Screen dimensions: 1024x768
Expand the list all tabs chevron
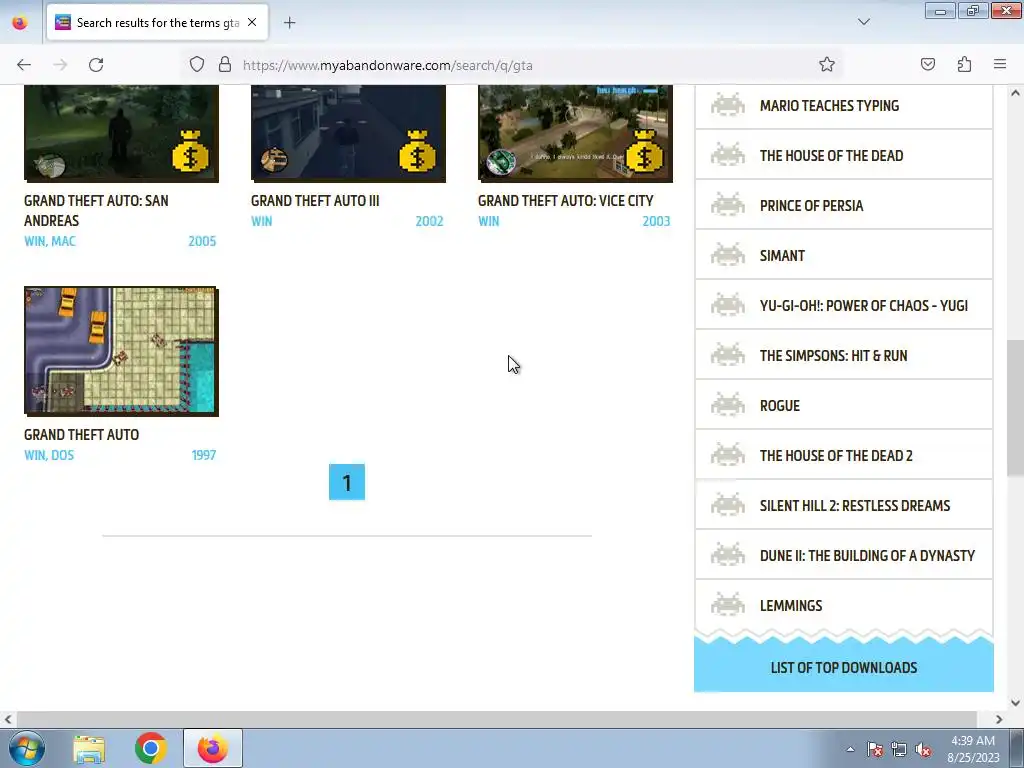click(863, 22)
